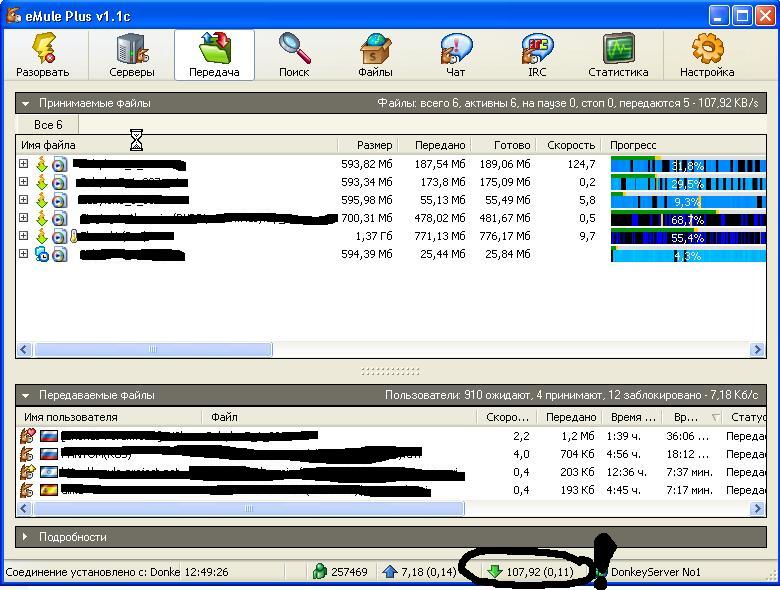The width and height of the screenshot is (780, 590).
Task: Click client icon of user uploading 1,2 Мб
Action: (x=28, y=436)
